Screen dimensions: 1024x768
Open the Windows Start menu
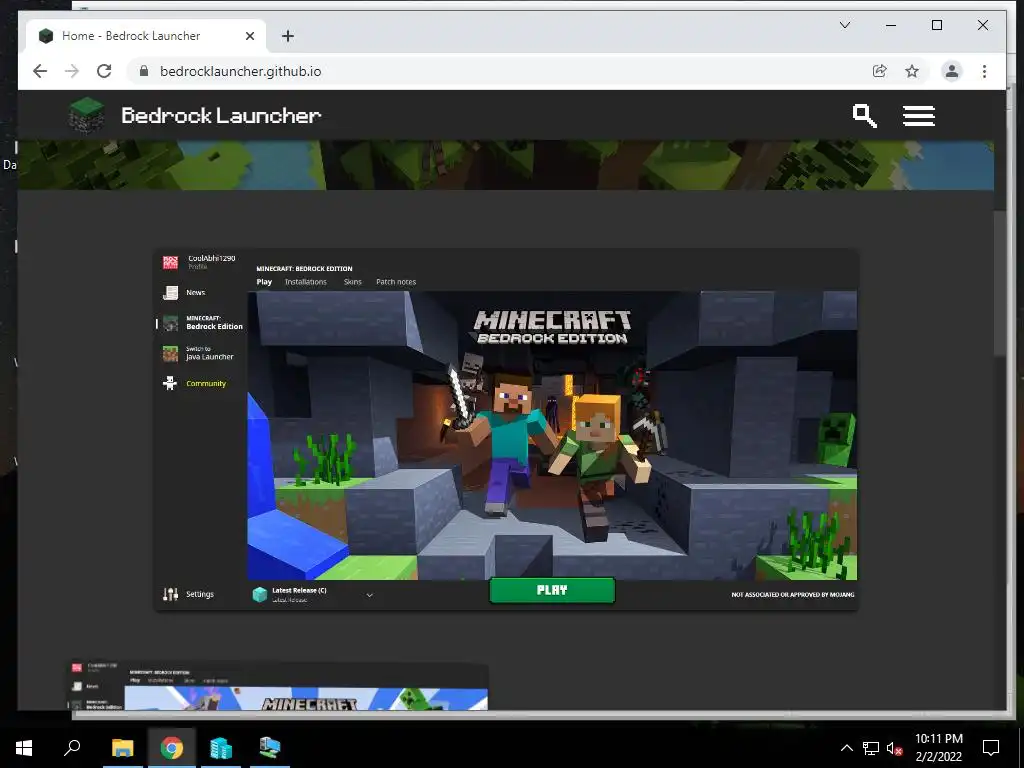24,748
